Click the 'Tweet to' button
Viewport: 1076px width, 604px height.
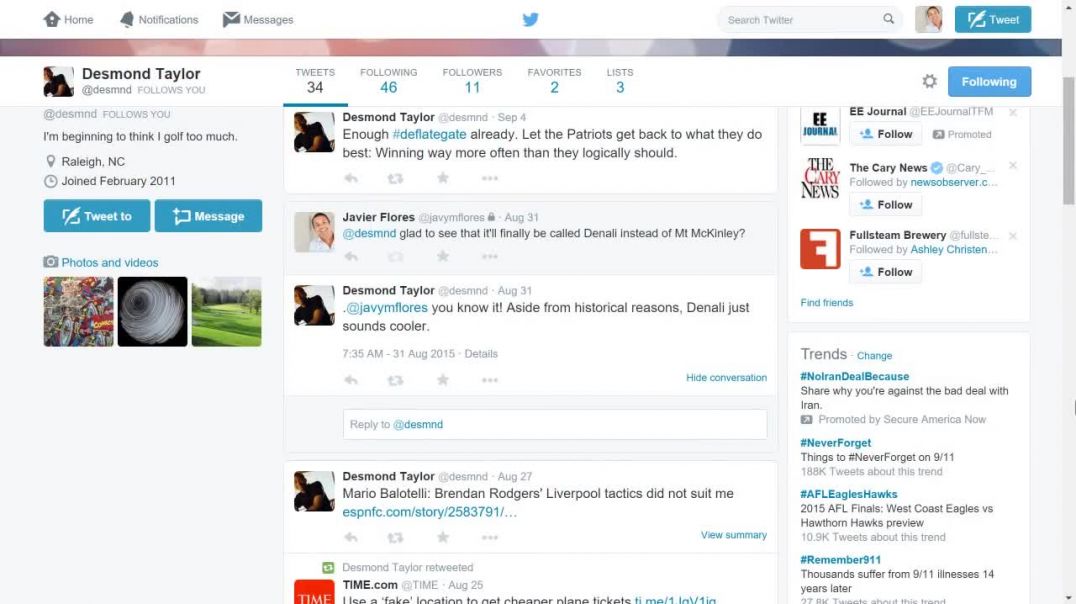point(97,216)
